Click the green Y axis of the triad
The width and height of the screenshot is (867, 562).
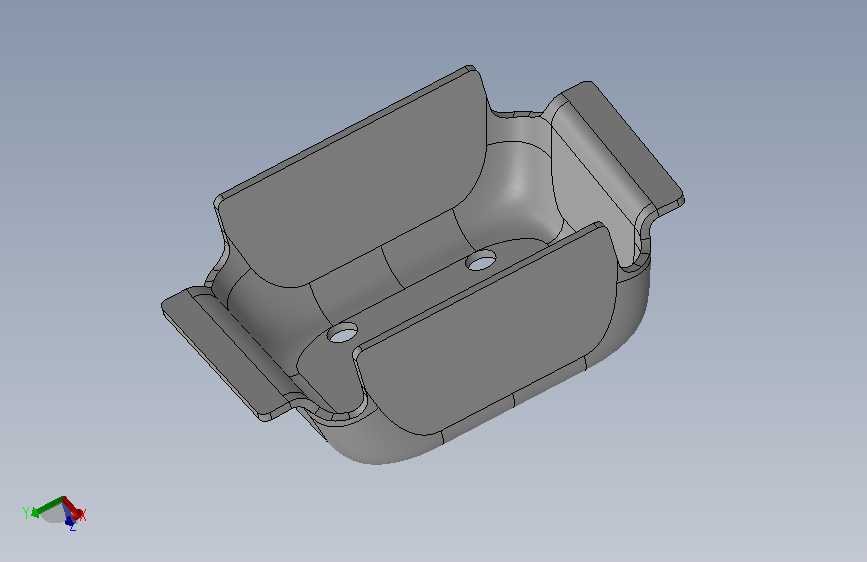coord(48,506)
